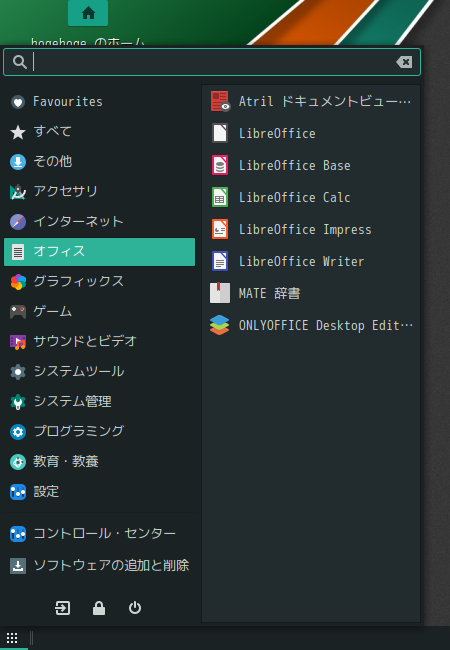
Task: Click the 設定 category icon
Action: [18, 492]
